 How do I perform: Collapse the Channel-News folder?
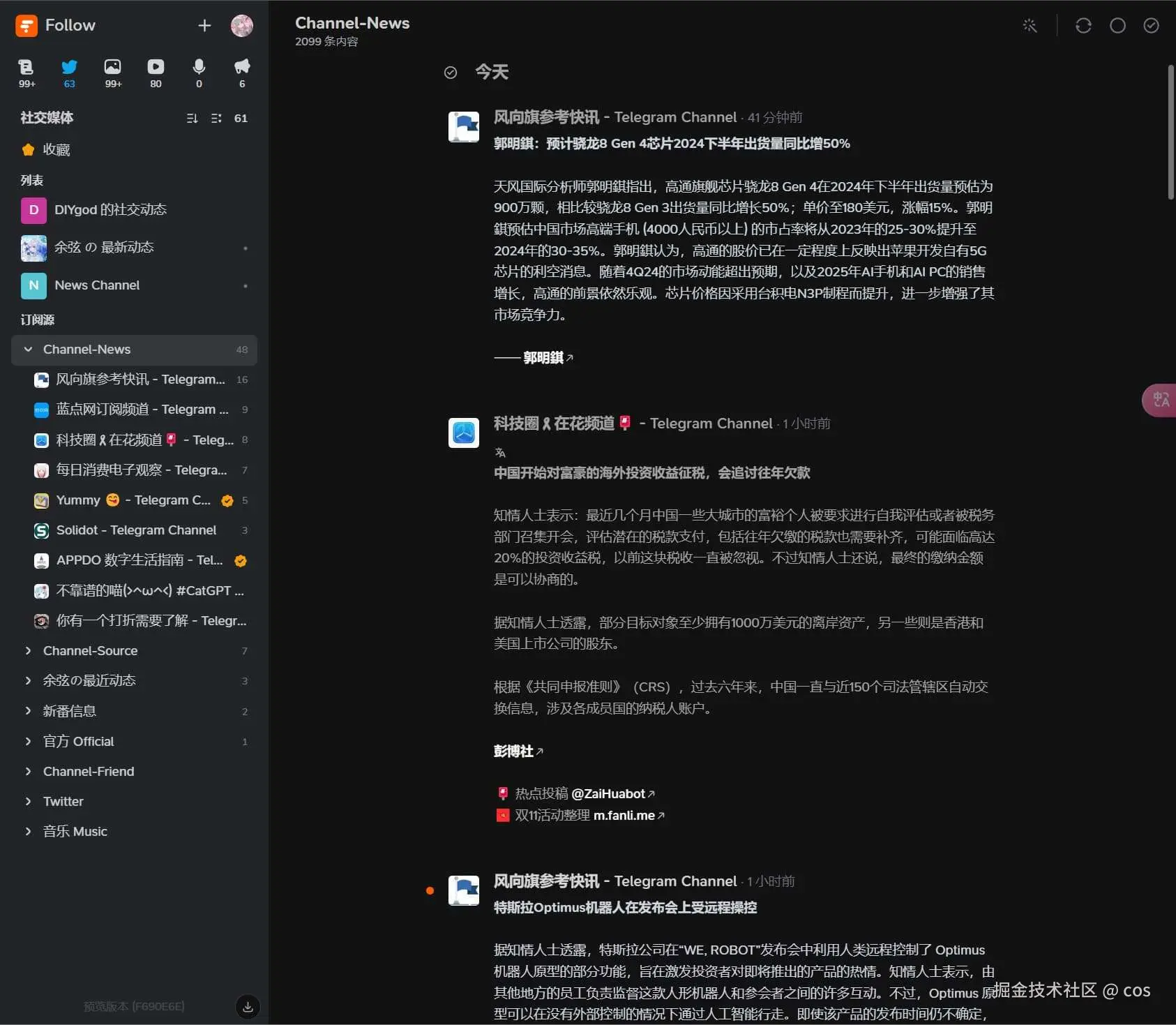click(x=28, y=350)
